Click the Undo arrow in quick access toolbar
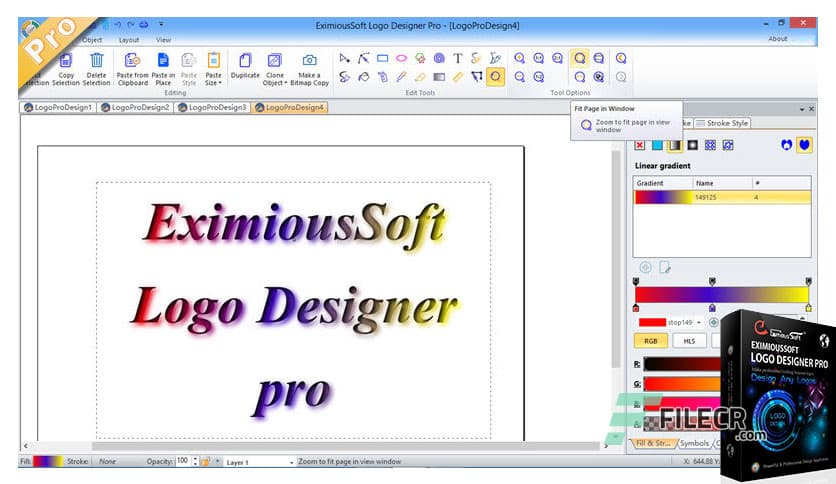Screen dimensions: 836x484 [x=117, y=25]
